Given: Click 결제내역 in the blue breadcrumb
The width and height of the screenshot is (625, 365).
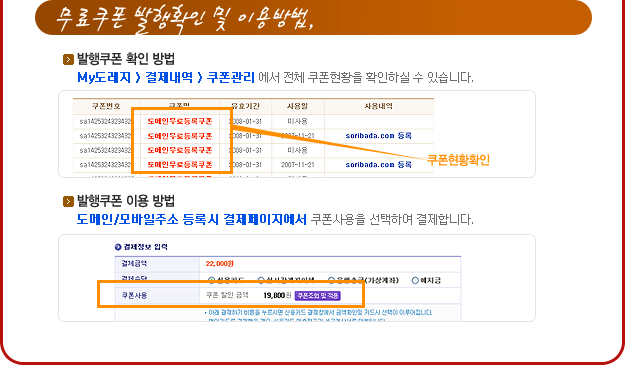Looking at the screenshot, I should 169,77.
